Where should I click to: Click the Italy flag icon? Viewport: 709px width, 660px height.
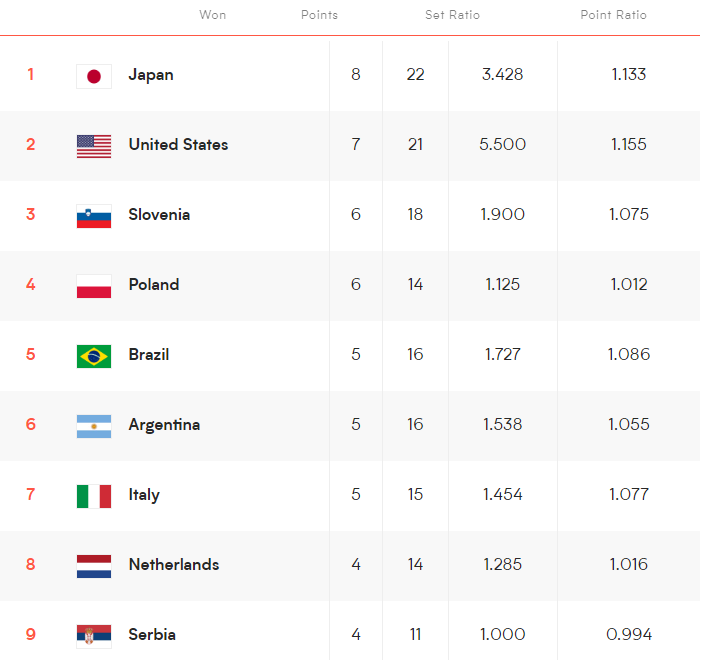click(x=94, y=496)
